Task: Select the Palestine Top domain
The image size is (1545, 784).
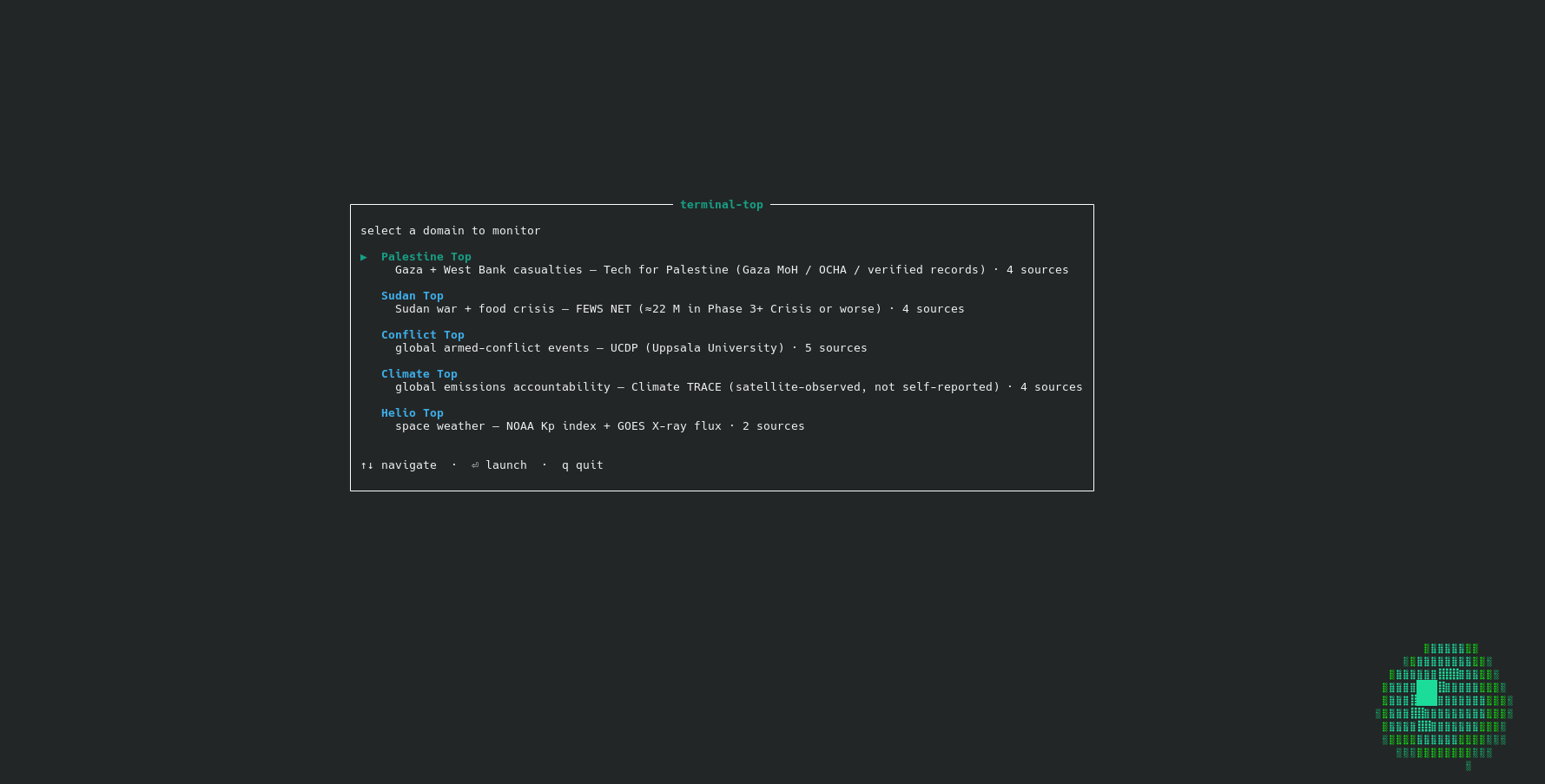Action: [426, 257]
